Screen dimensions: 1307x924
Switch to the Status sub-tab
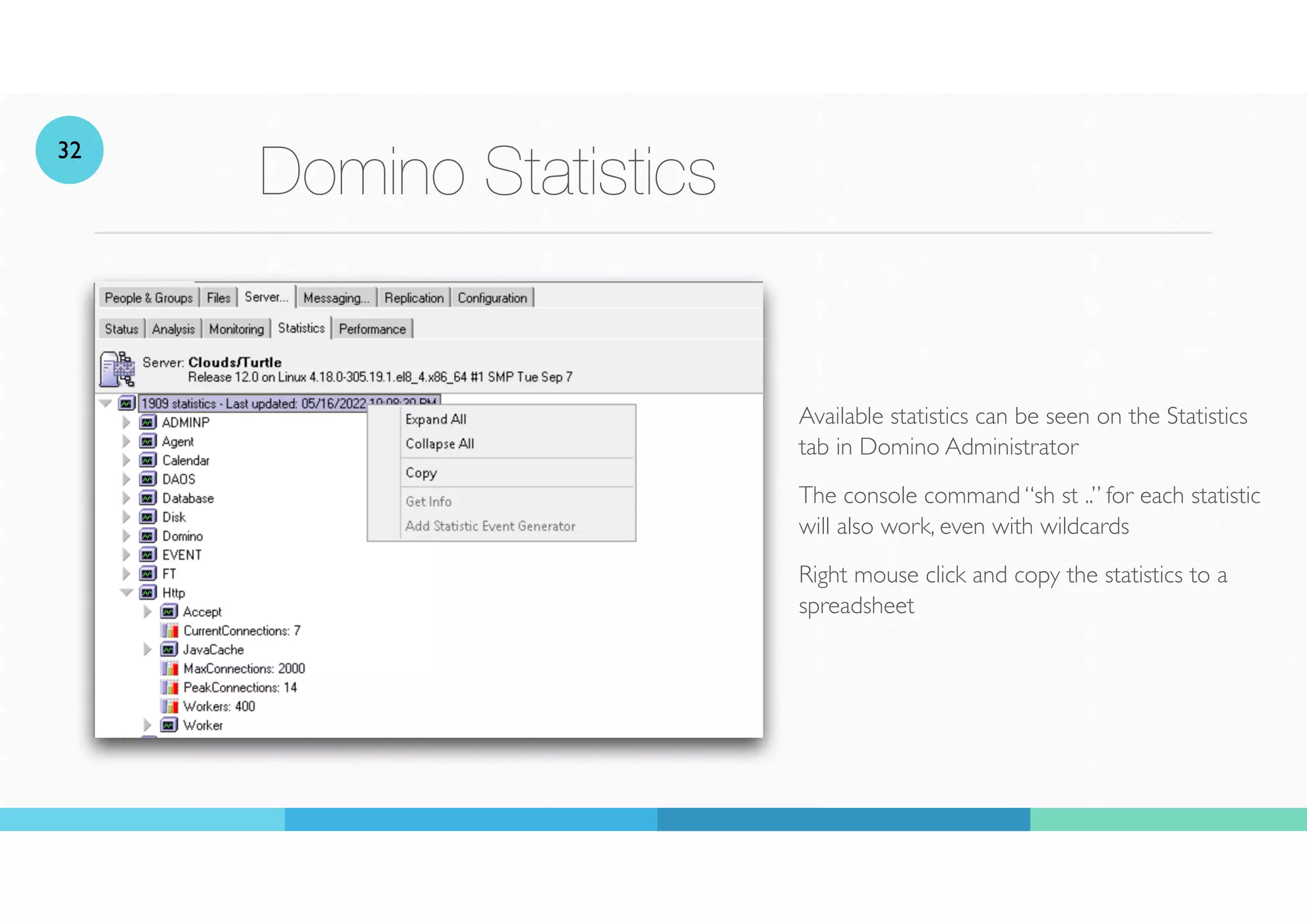click(121, 329)
